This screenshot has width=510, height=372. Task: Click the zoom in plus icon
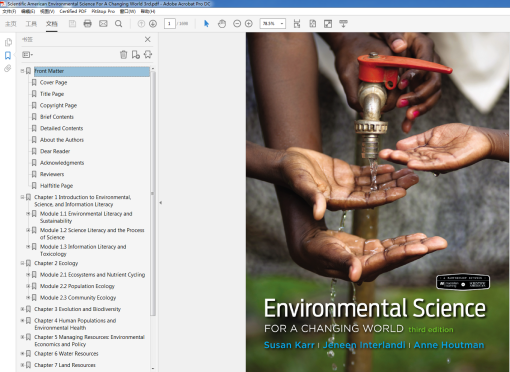pyautogui.click(x=249, y=24)
